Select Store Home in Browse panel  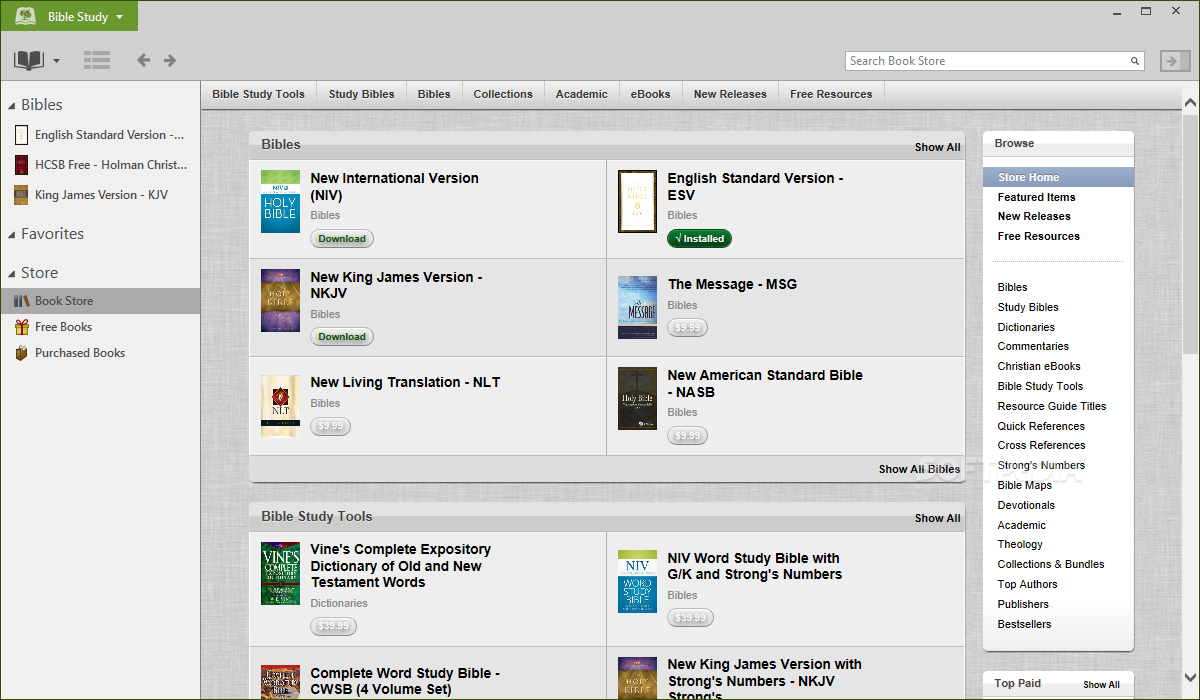1059,177
